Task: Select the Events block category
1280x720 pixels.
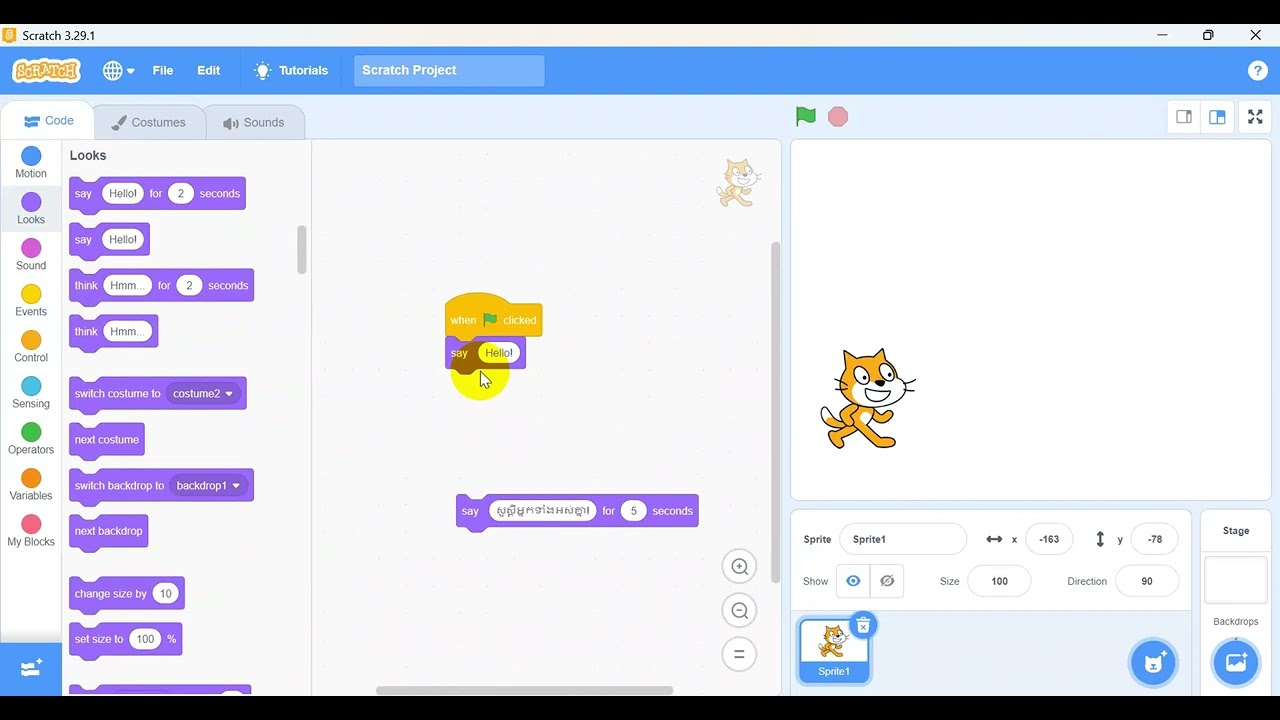Action: 31,301
